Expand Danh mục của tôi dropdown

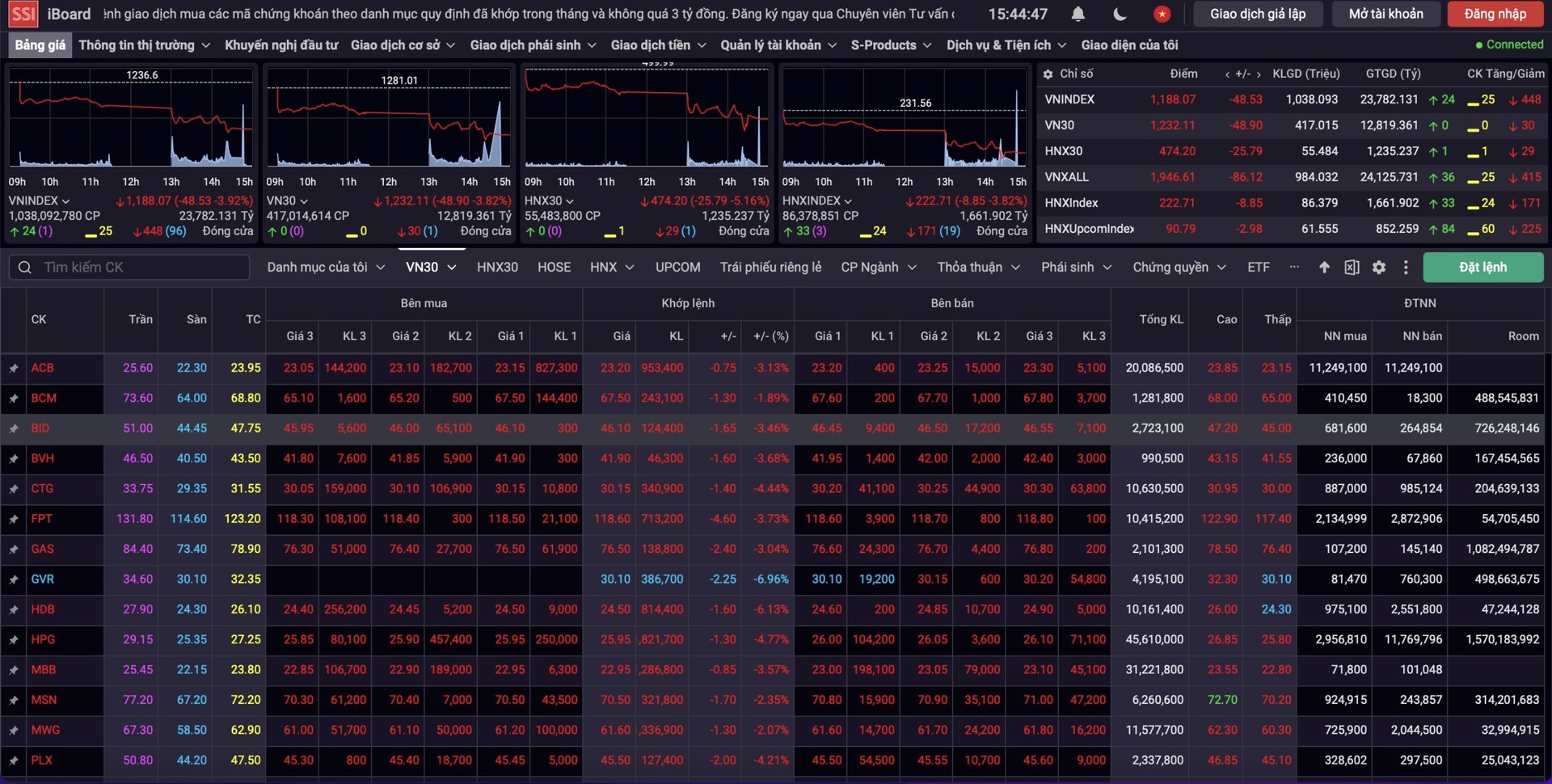327,268
